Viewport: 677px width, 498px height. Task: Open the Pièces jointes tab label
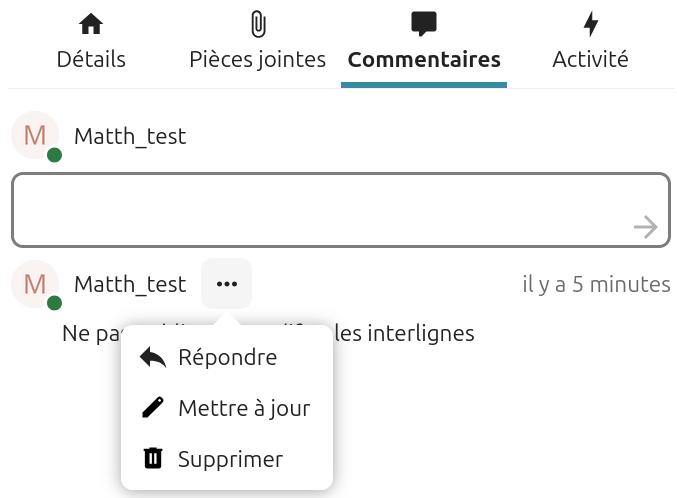point(257,59)
